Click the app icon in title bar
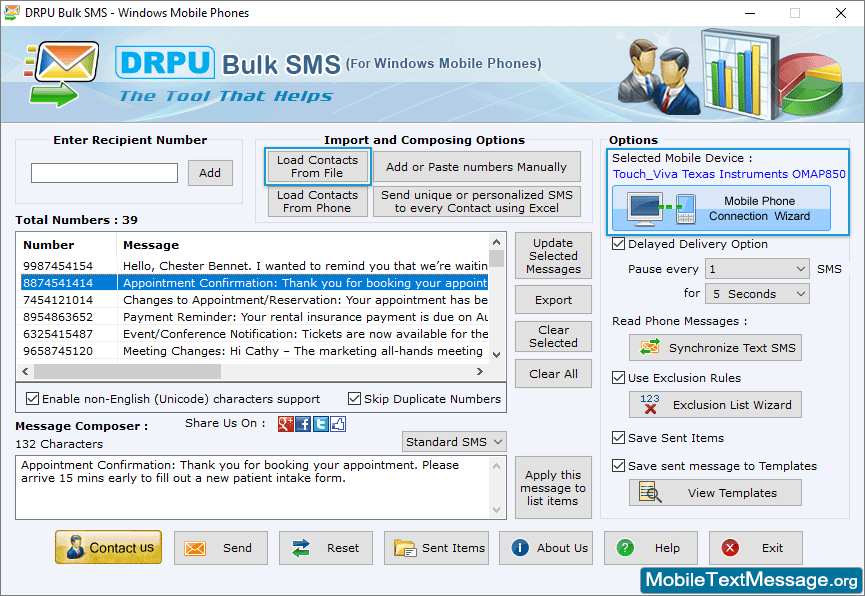This screenshot has height=596, width=865. [x=11, y=13]
